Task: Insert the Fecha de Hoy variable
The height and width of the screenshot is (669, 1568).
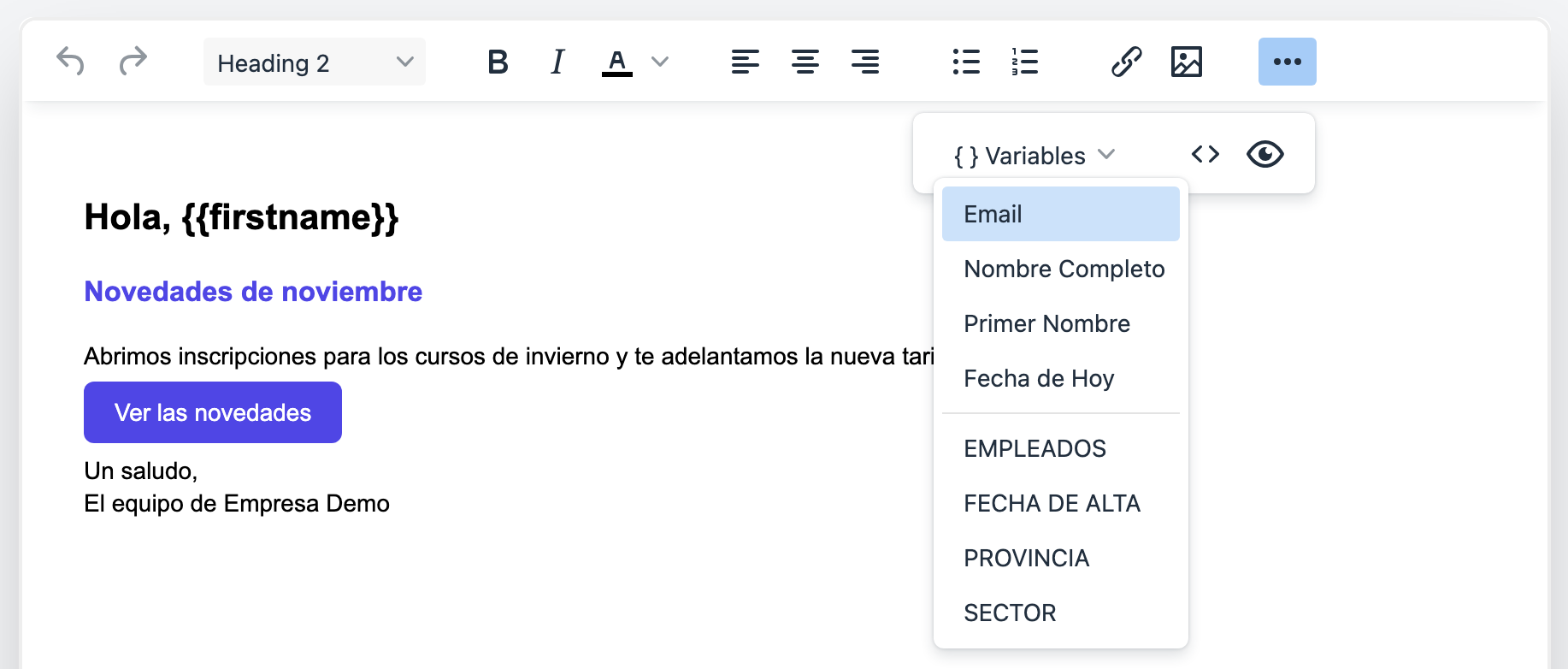Action: click(x=1061, y=378)
